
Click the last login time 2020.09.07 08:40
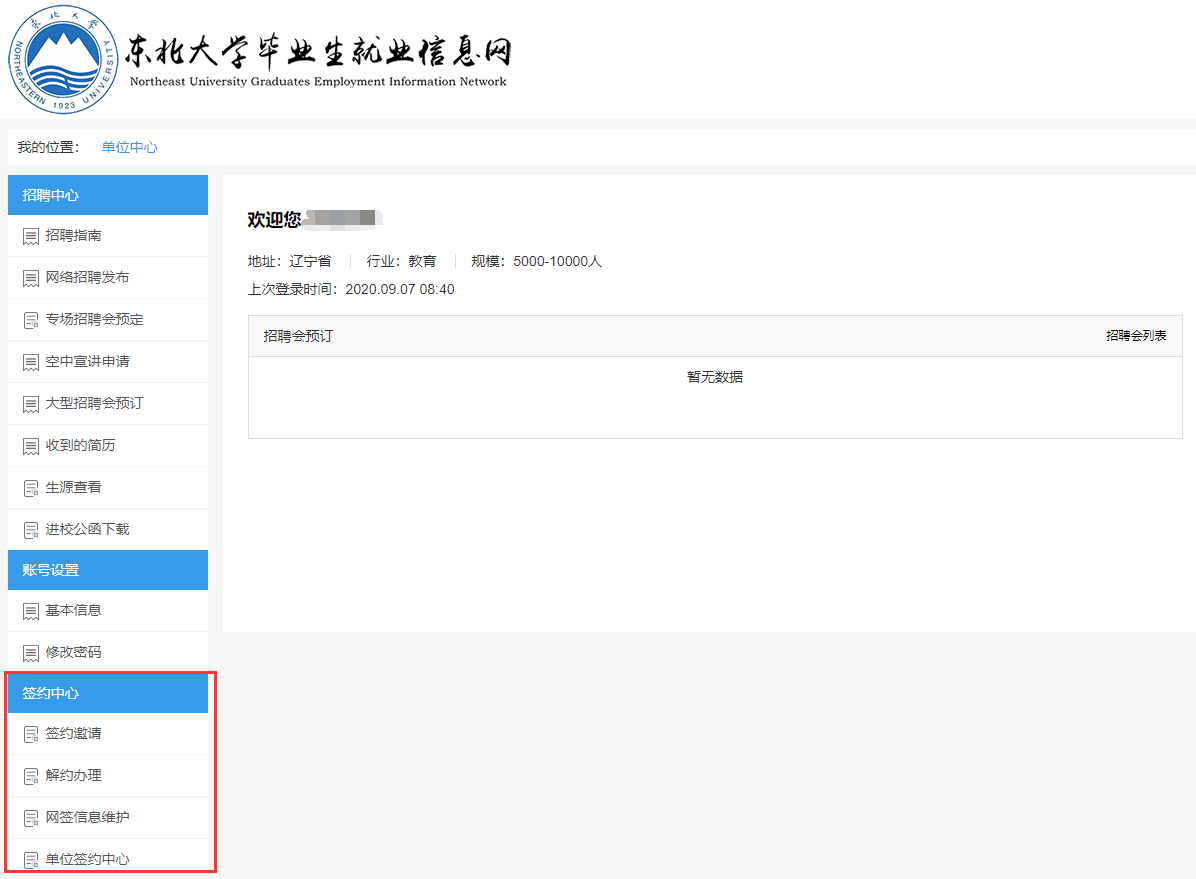(400, 289)
